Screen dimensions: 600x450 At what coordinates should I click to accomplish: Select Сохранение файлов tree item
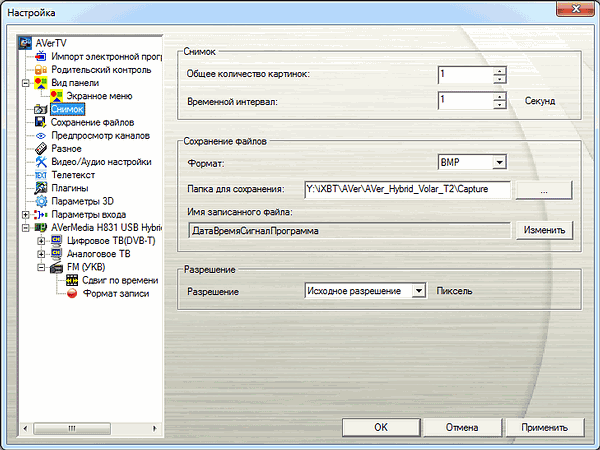click(92, 122)
